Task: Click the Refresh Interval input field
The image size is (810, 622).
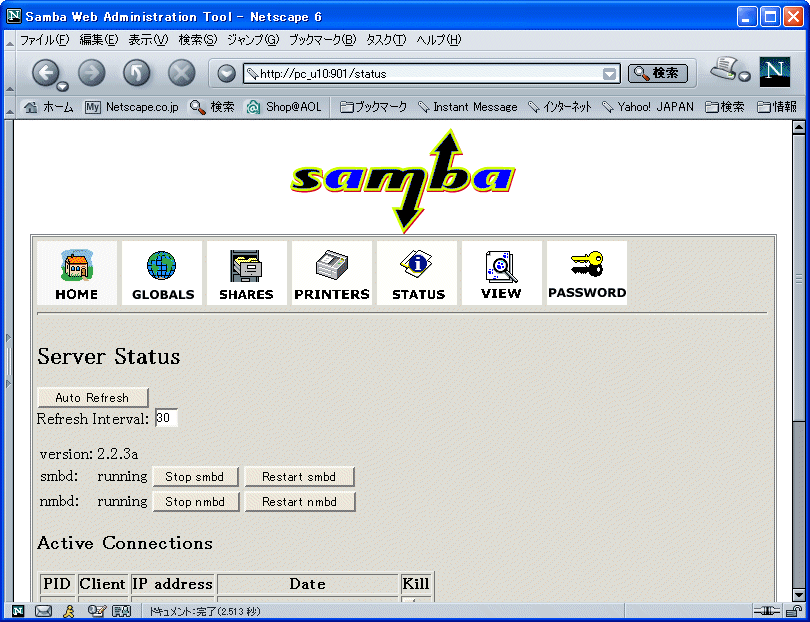Action: point(166,418)
